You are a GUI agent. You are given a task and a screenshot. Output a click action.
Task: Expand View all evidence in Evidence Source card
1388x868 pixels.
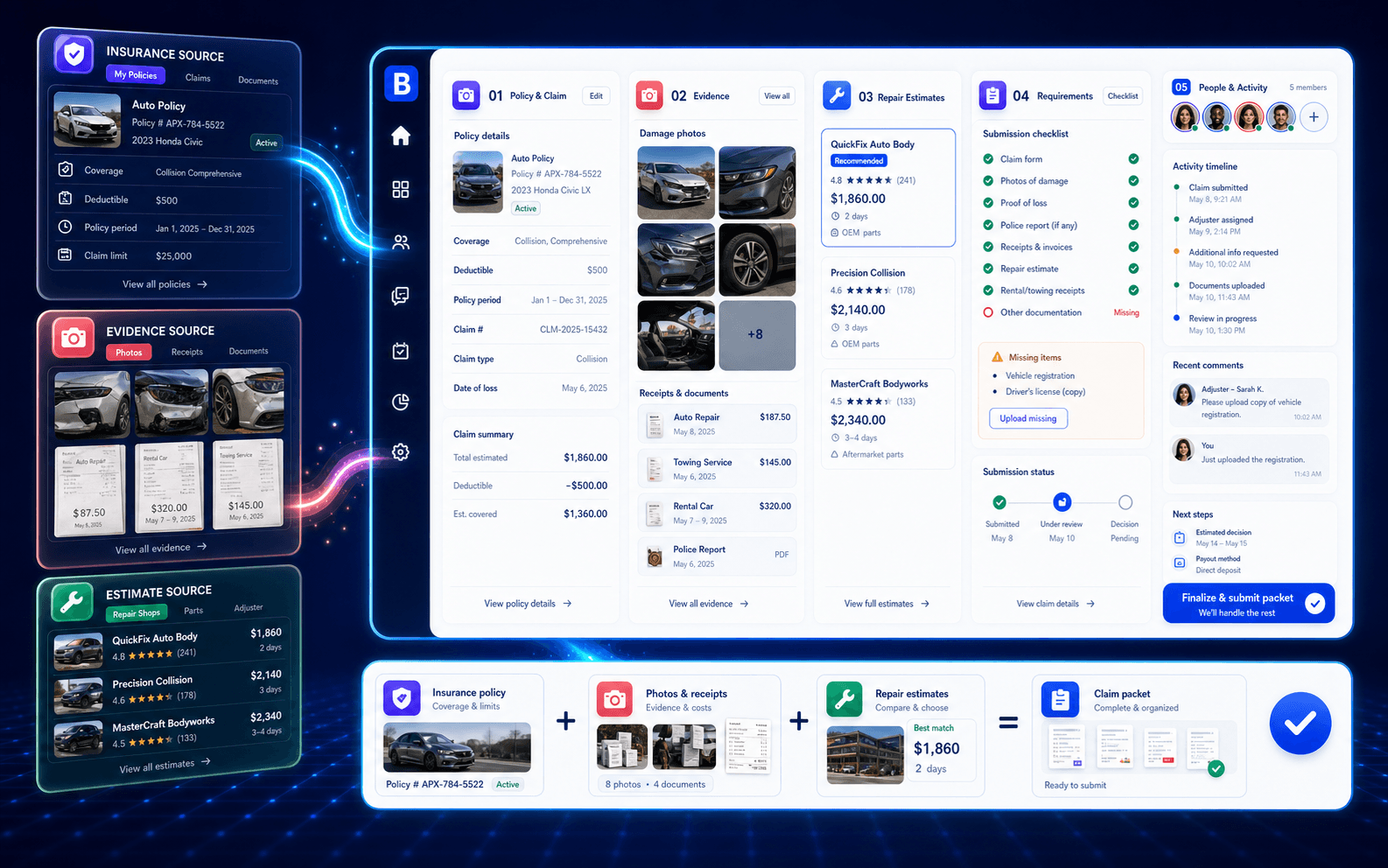click(x=161, y=549)
